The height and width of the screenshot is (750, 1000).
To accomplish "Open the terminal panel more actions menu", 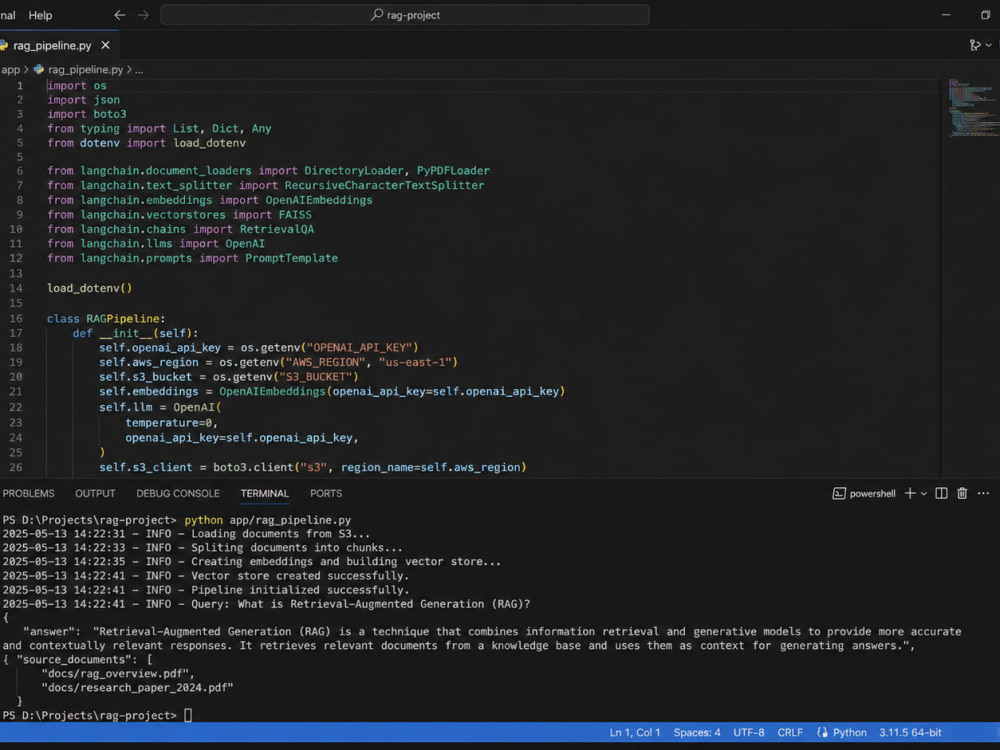I will [983, 493].
